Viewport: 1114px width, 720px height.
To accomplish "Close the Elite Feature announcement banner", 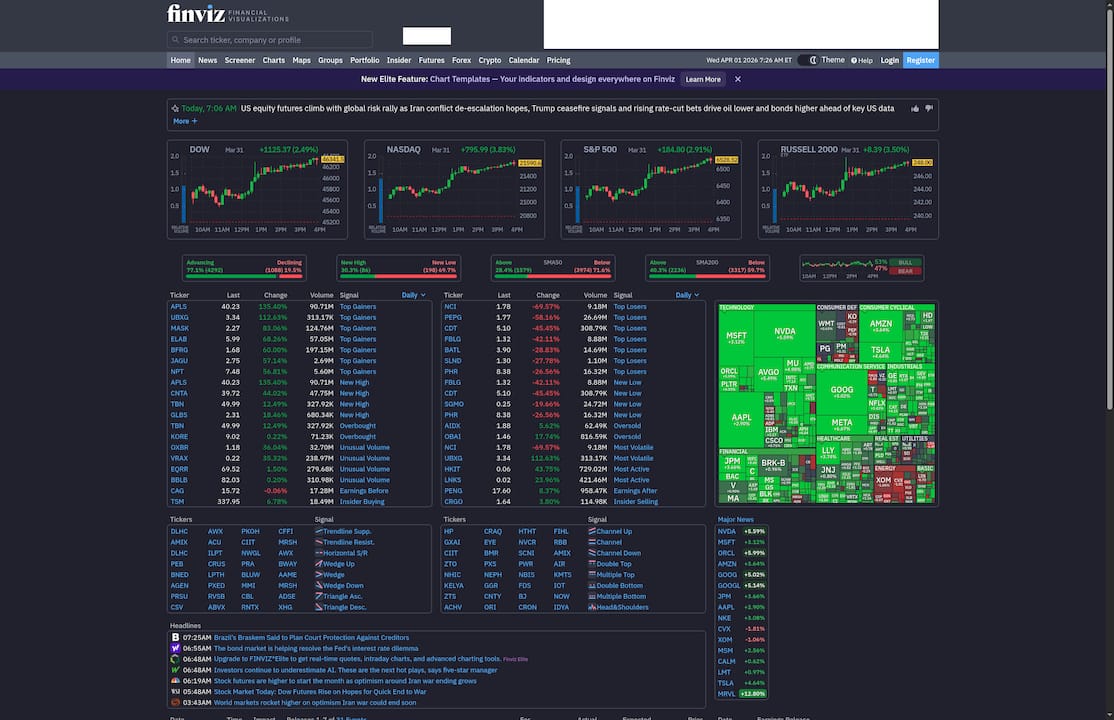I will [738, 79].
